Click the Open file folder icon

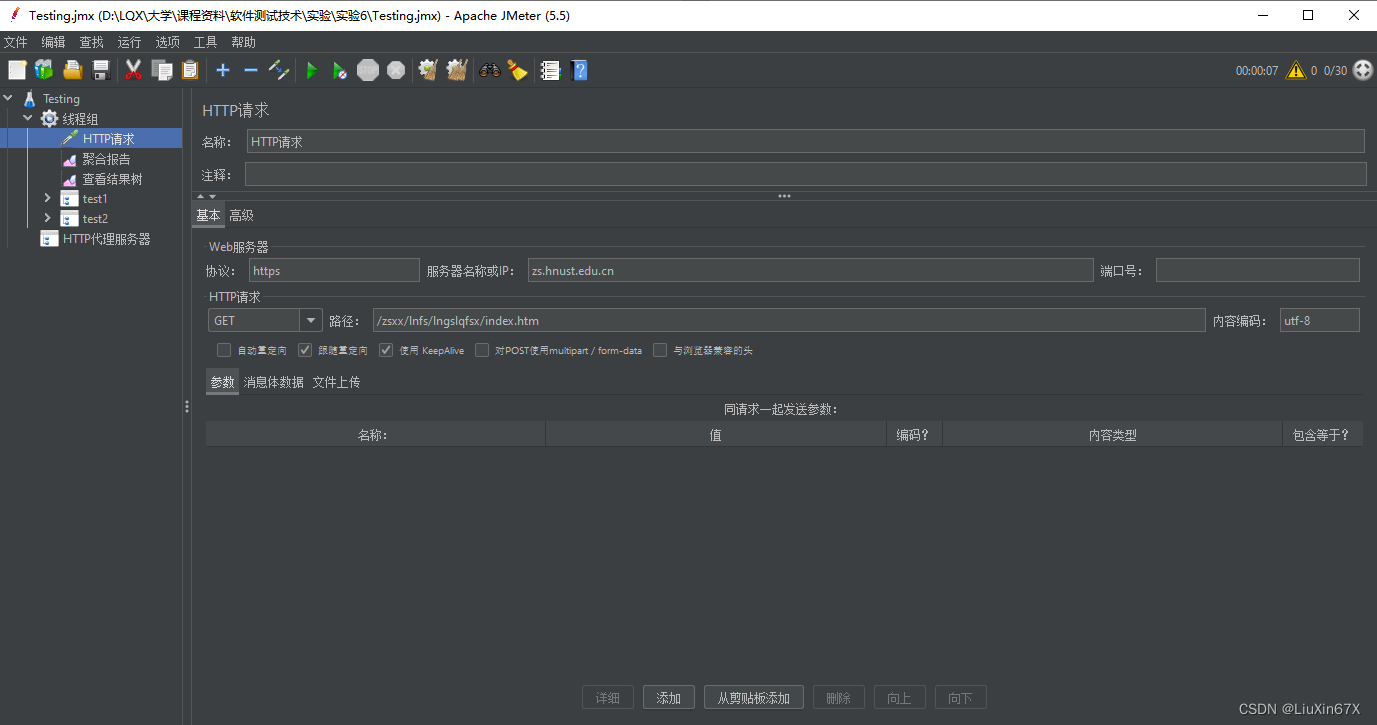[x=73, y=70]
